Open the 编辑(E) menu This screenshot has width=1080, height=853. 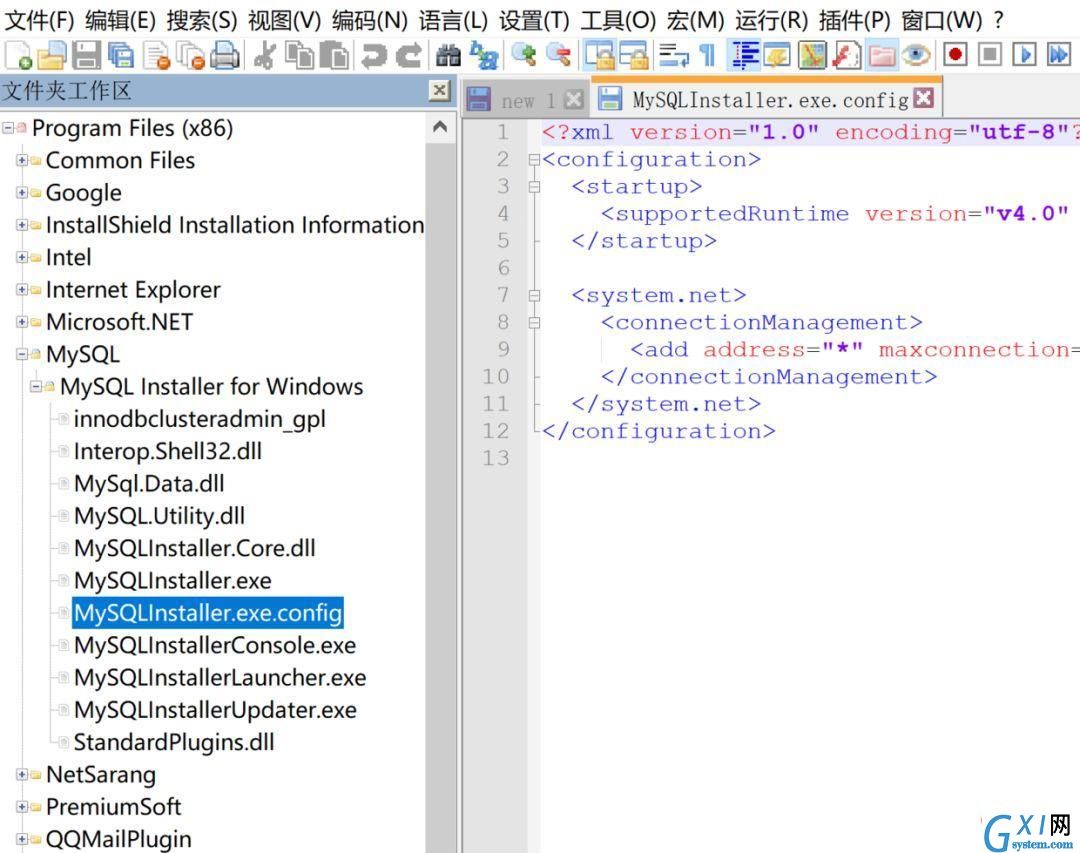point(121,21)
